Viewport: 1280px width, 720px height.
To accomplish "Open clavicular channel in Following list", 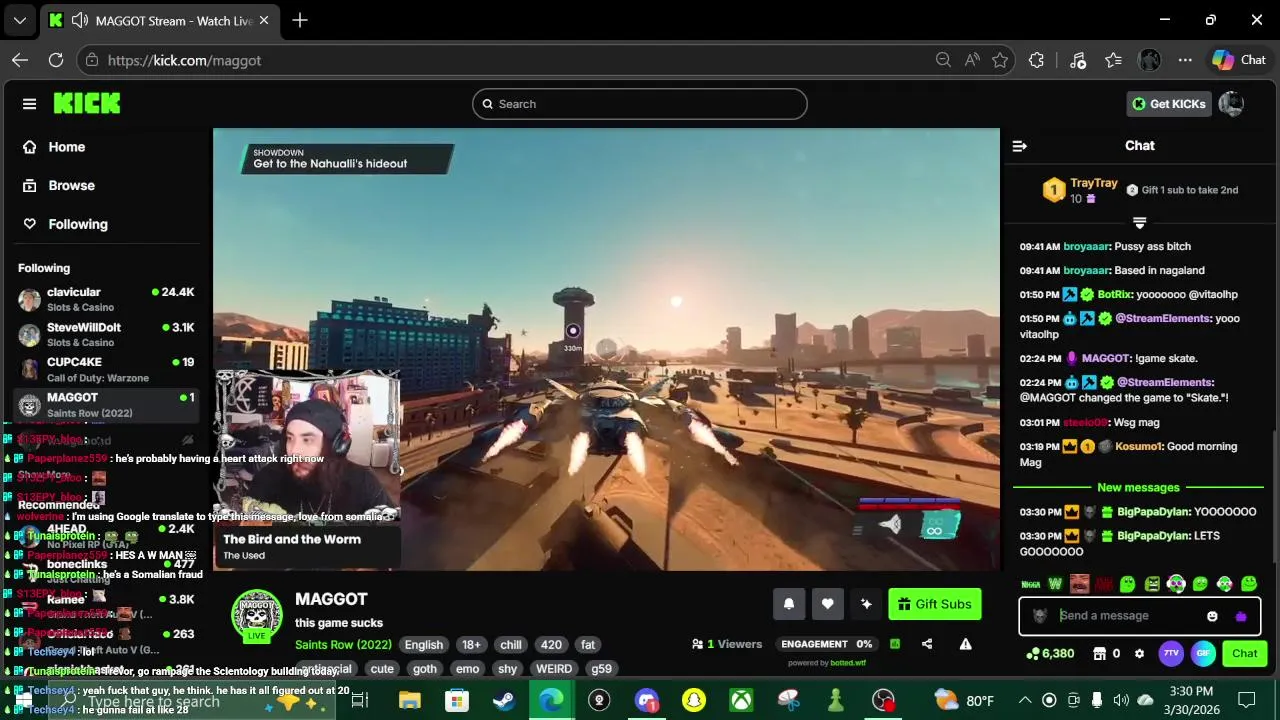I will [x=107, y=299].
